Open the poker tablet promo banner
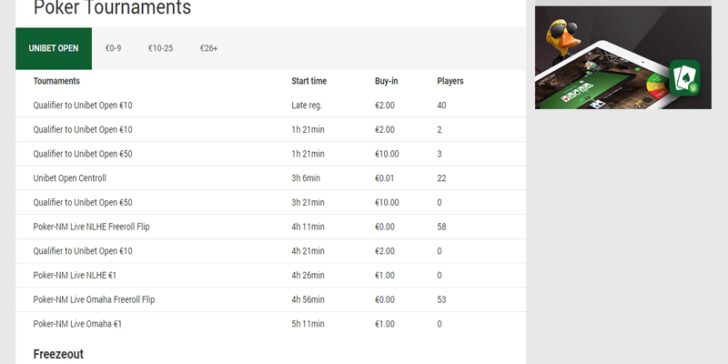Viewport: 728px width, 364px height. (623, 58)
